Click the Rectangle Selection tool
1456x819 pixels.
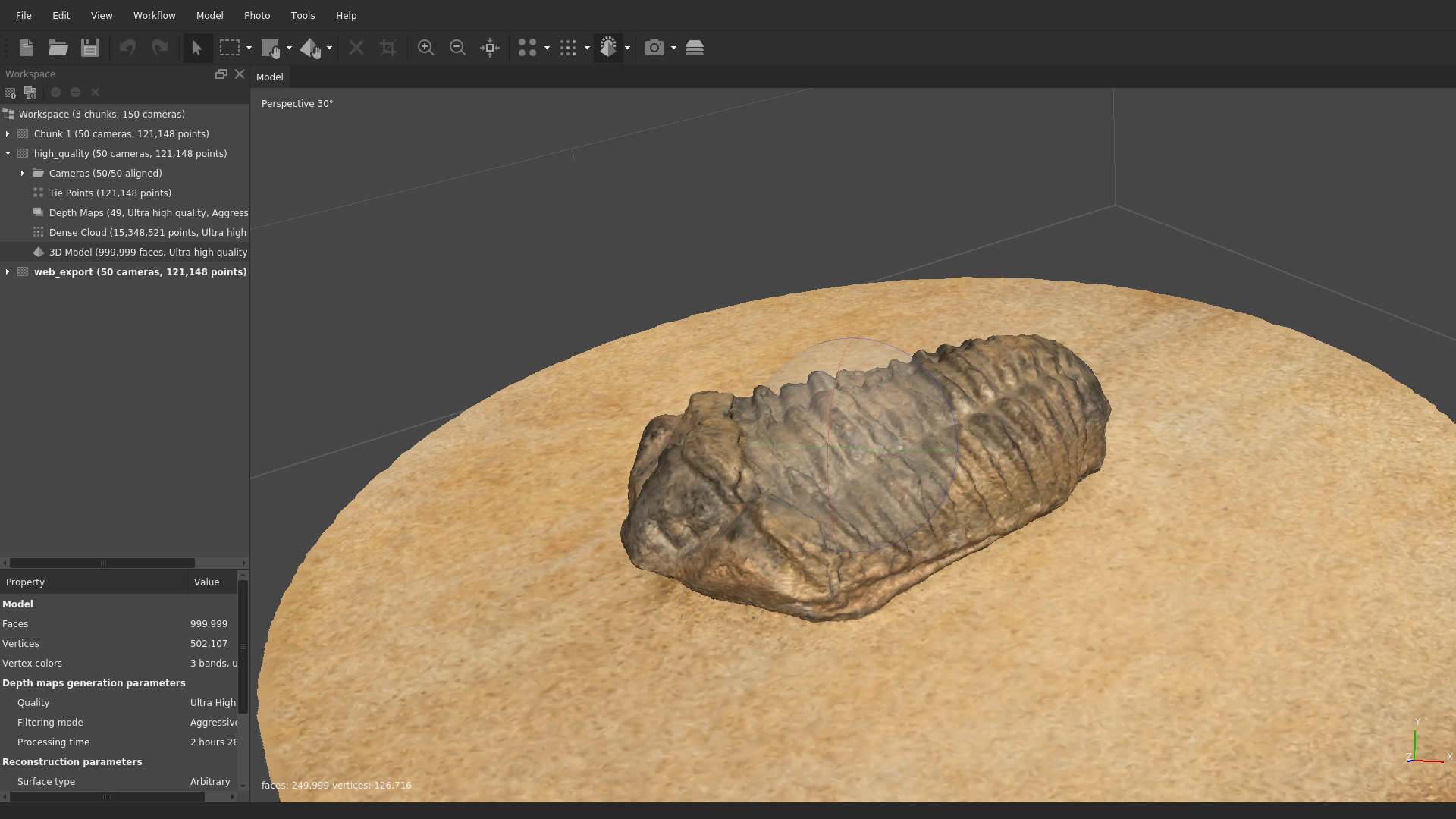pos(229,48)
